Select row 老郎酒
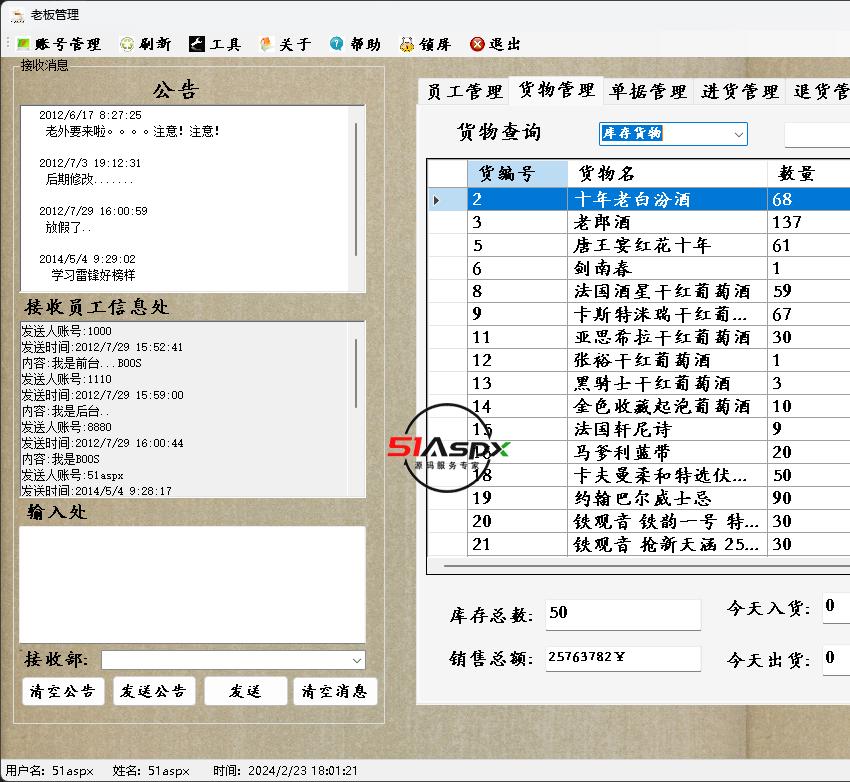The image size is (850, 782). pyautogui.click(x=639, y=222)
